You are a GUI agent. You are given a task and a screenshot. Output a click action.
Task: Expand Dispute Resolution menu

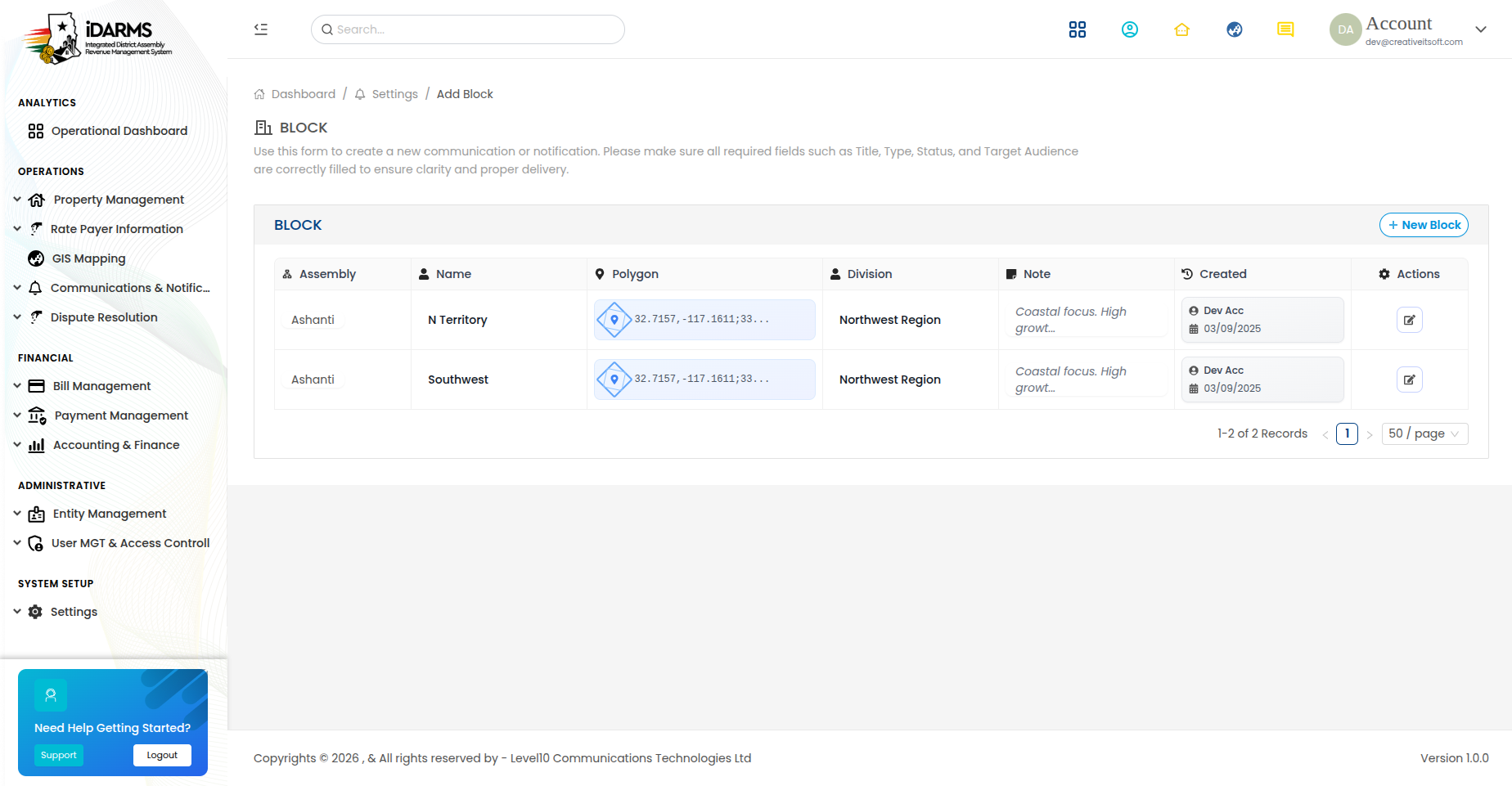click(17, 317)
